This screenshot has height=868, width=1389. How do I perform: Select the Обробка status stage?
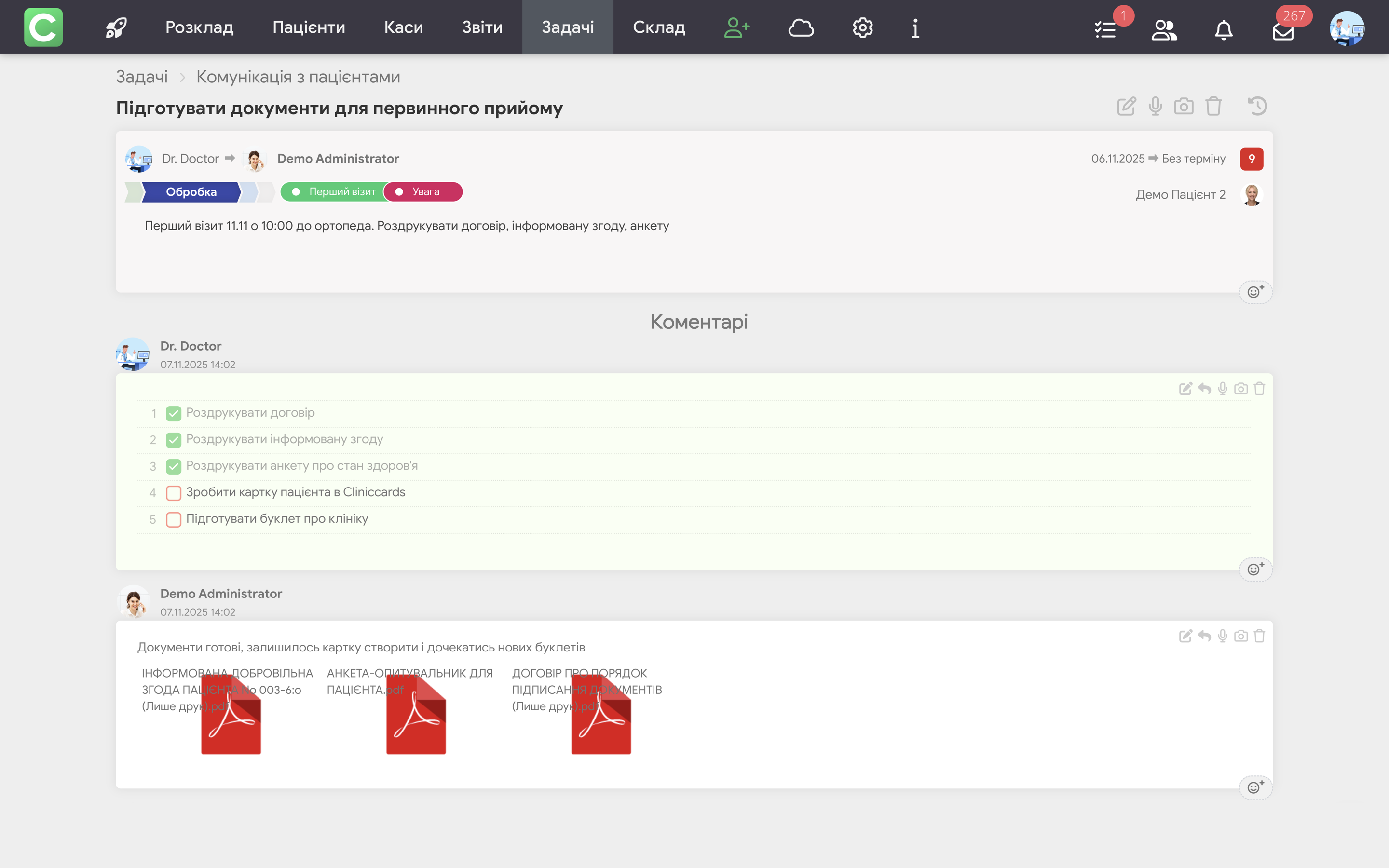[191, 192]
